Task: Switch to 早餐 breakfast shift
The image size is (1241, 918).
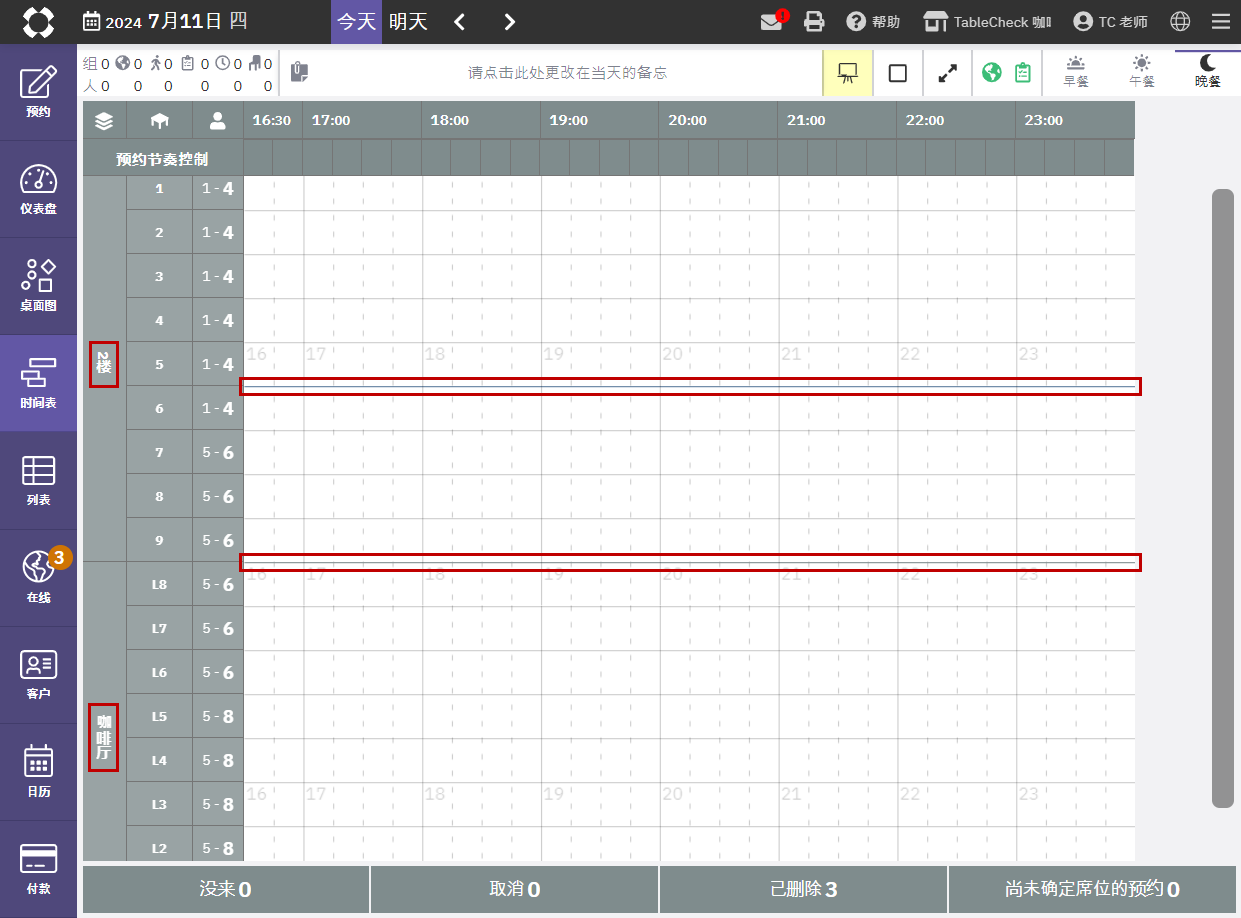Action: (1076, 72)
